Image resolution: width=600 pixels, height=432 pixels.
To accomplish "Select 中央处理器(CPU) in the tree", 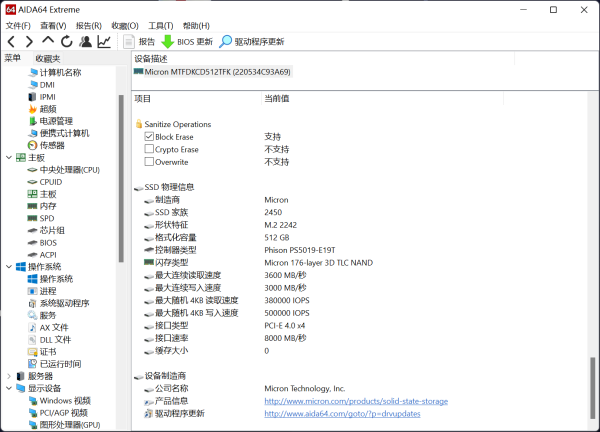I will (64, 170).
